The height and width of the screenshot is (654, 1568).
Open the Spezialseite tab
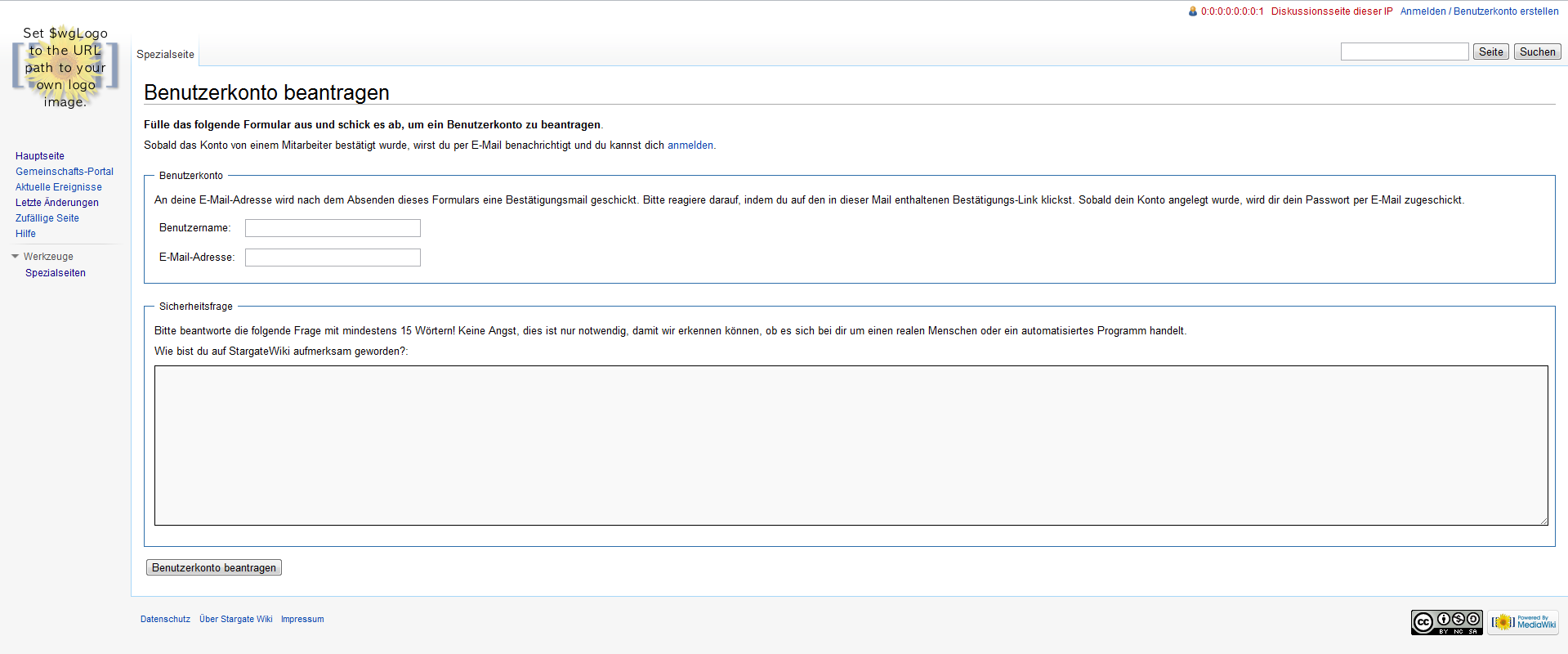(x=165, y=55)
